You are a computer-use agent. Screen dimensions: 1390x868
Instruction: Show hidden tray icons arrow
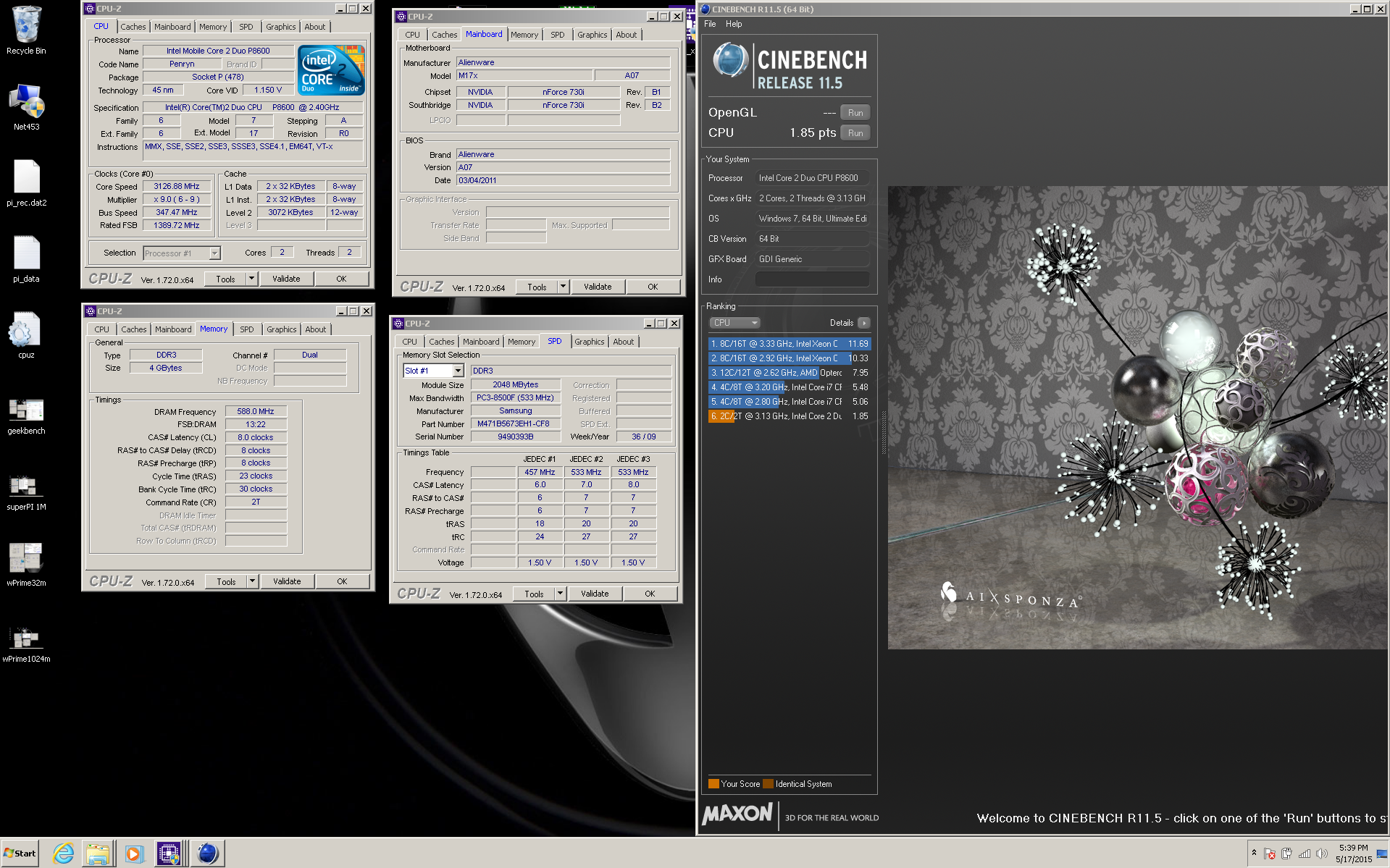pyautogui.click(x=1254, y=853)
